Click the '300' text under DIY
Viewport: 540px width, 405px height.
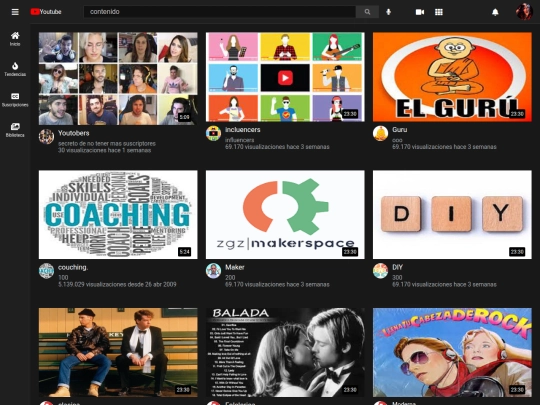397,278
